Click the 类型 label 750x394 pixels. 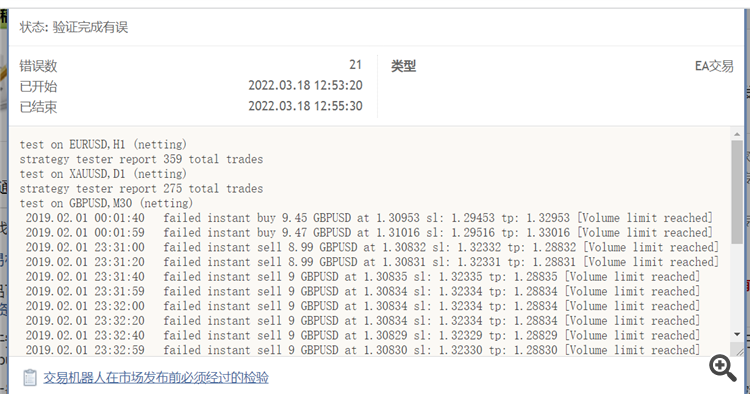tap(403, 66)
